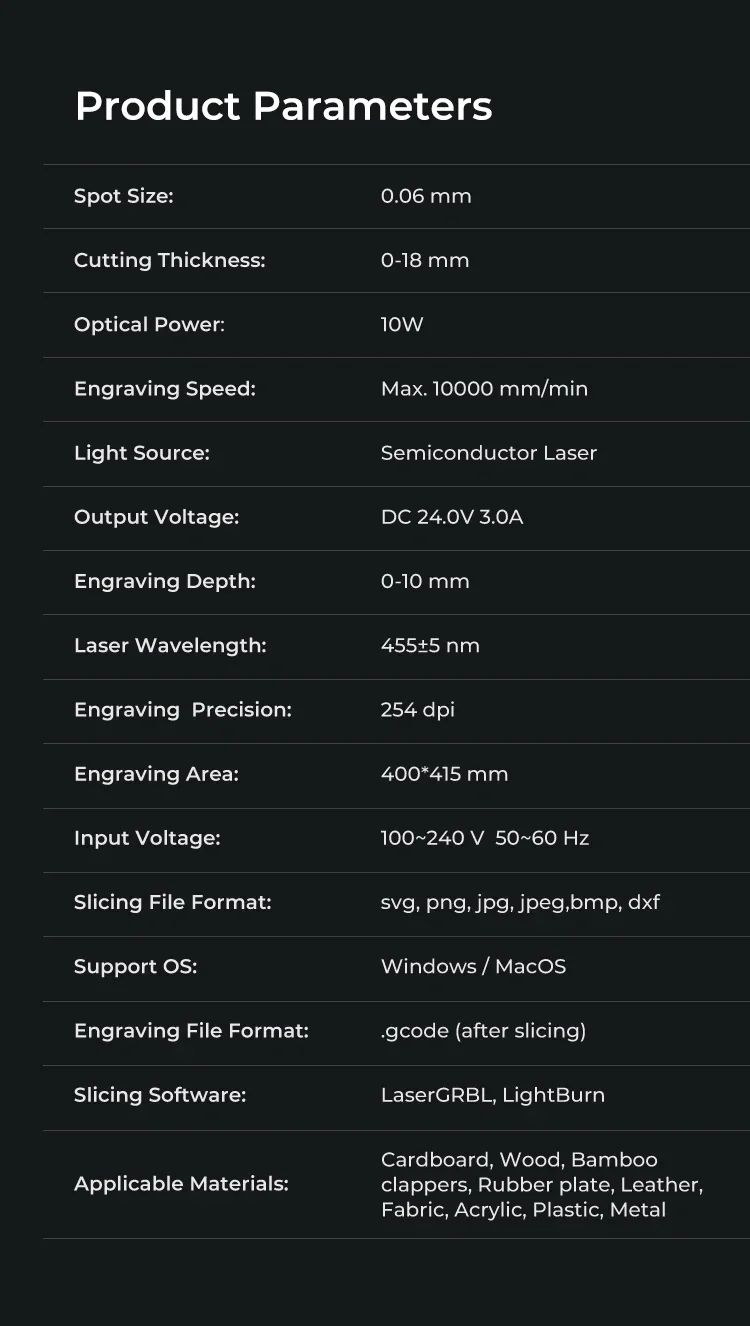Screen dimensions: 750x1326
Task: Click the 0-18 mm value
Action: (425, 260)
